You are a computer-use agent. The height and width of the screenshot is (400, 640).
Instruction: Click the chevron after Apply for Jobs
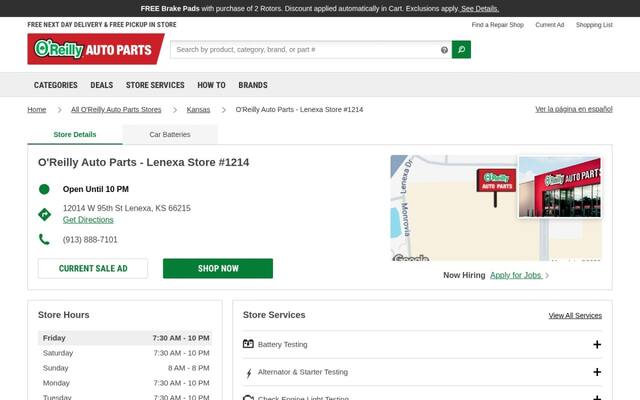[x=547, y=276]
